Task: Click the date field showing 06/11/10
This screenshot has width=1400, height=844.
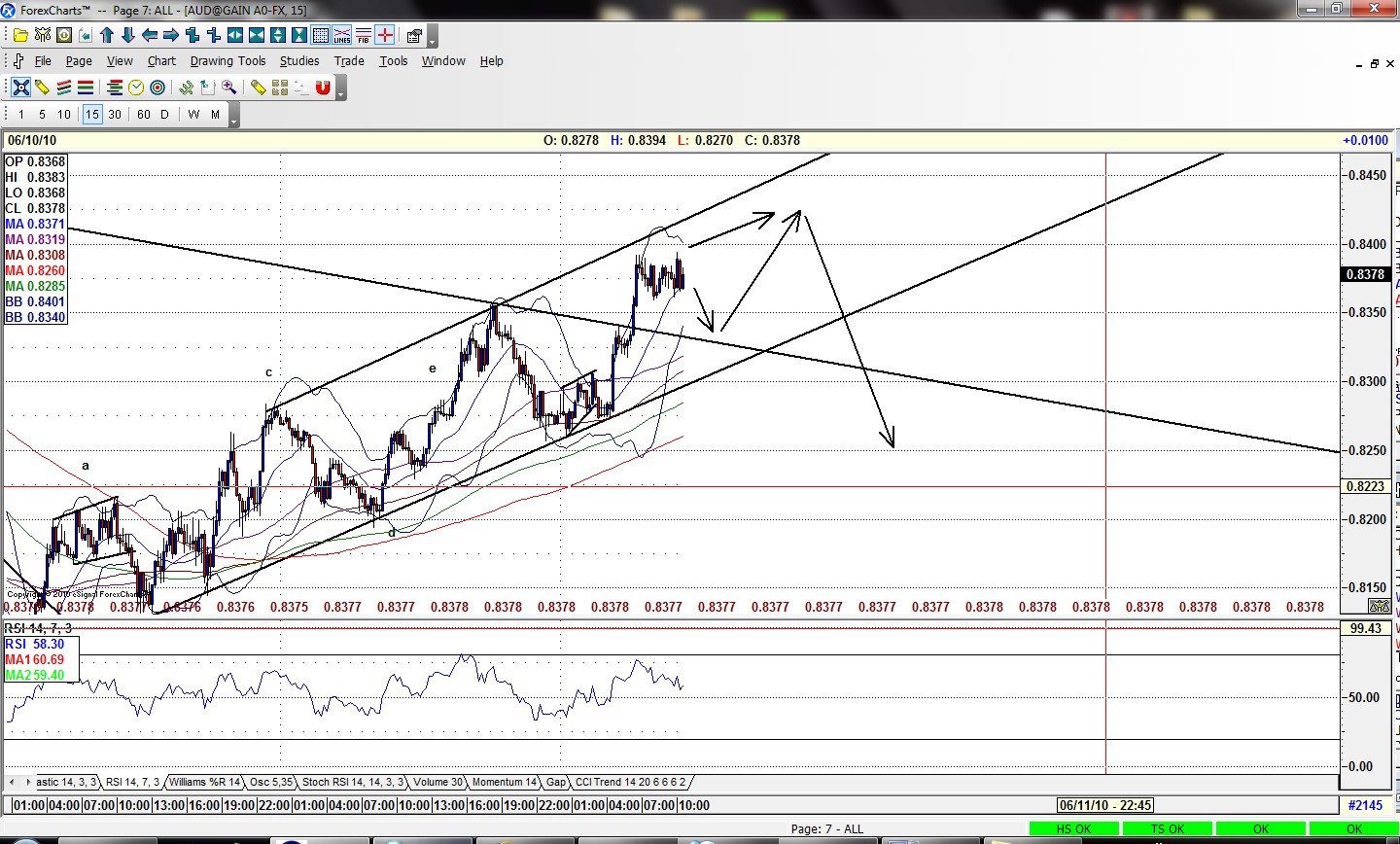Action: [x=1103, y=805]
